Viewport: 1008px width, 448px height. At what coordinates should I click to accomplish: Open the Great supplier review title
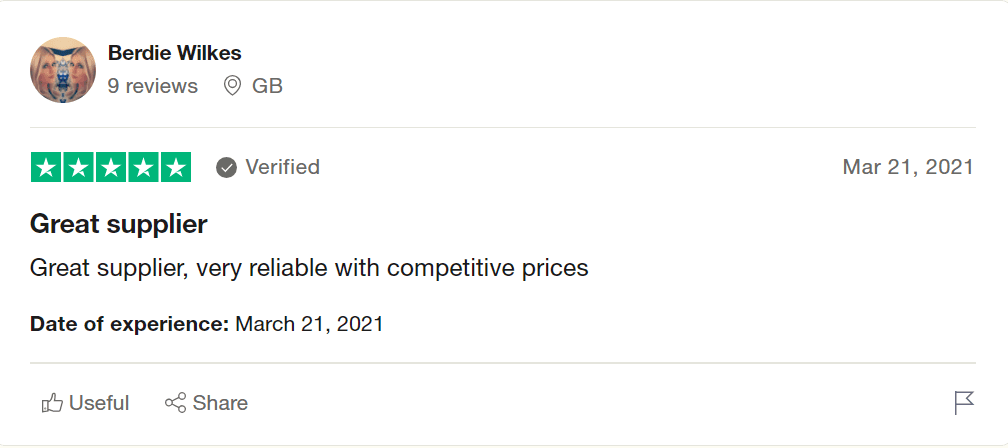click(118, 224)
